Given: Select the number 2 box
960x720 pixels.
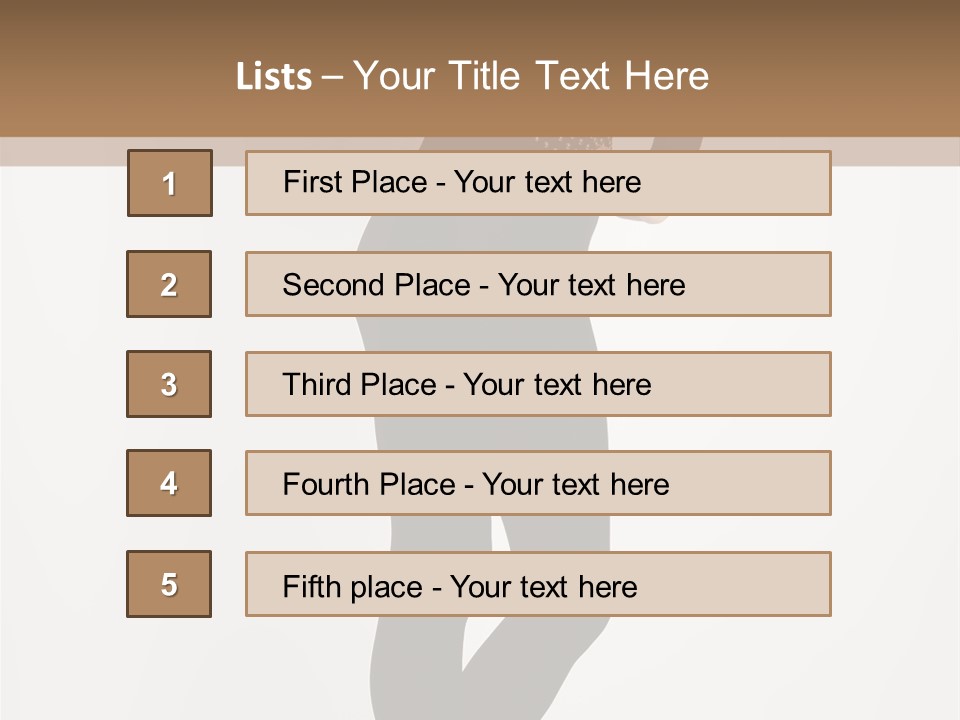Looking at the screenshot, I should coord(169,284).
